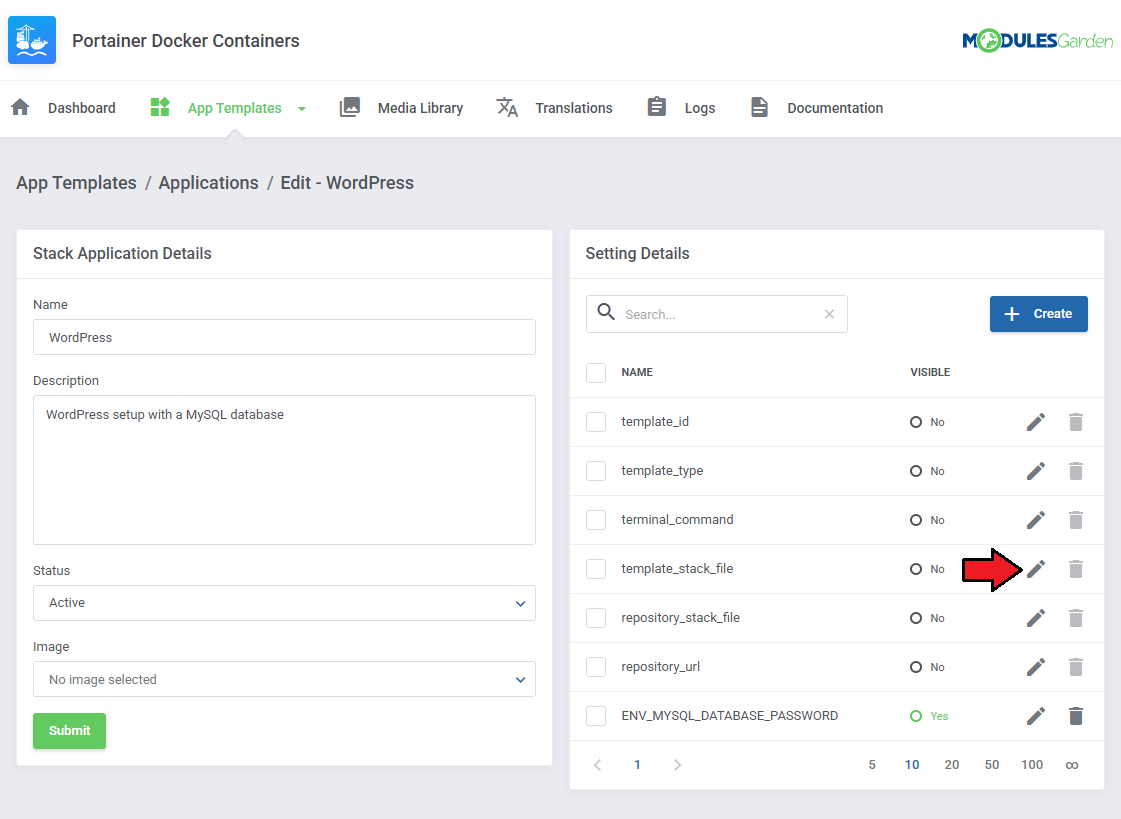Select page number 1
The image size is (1121, 819).
(x=637, y=765)
